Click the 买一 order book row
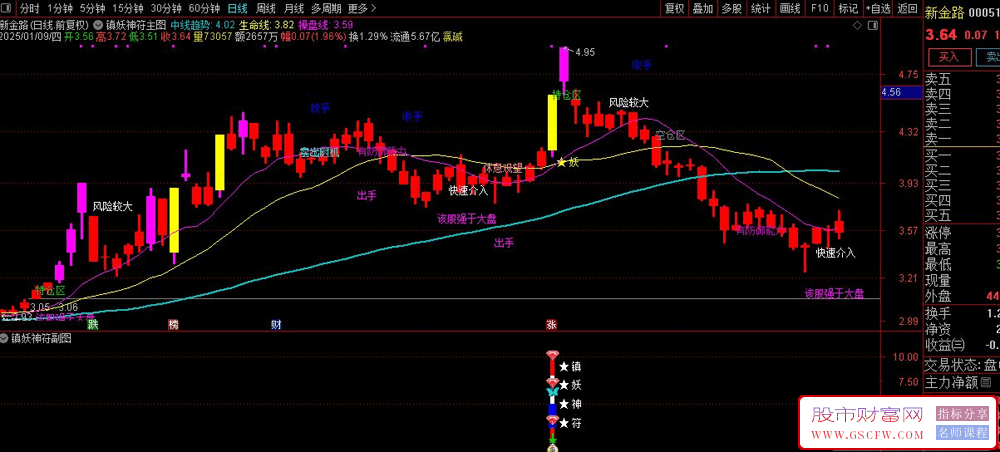This screenshot has width=1000, height=452. point(962,156)
